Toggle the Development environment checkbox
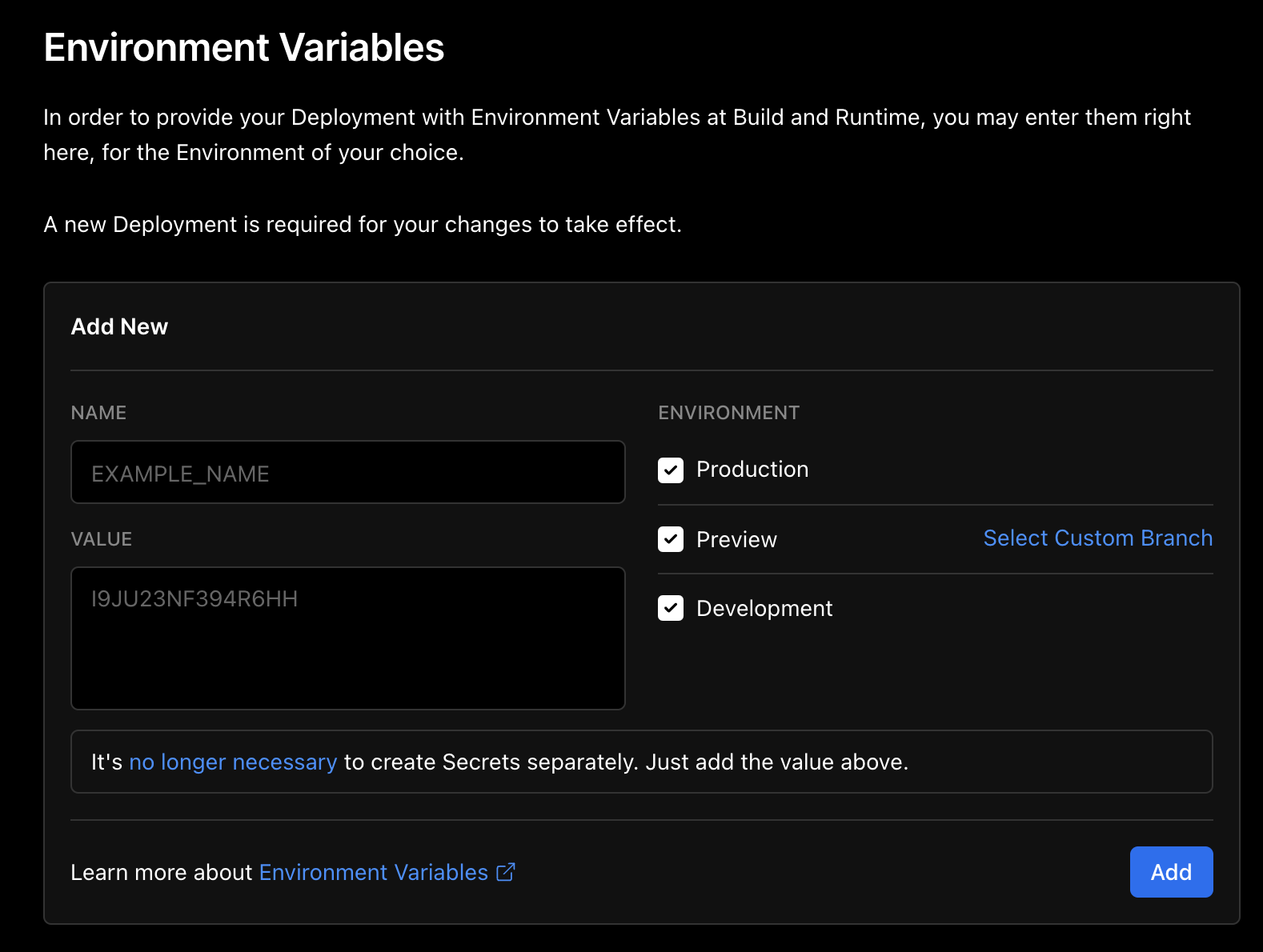This screenshot has height=952, width=1263. click(x=671, y=608)
